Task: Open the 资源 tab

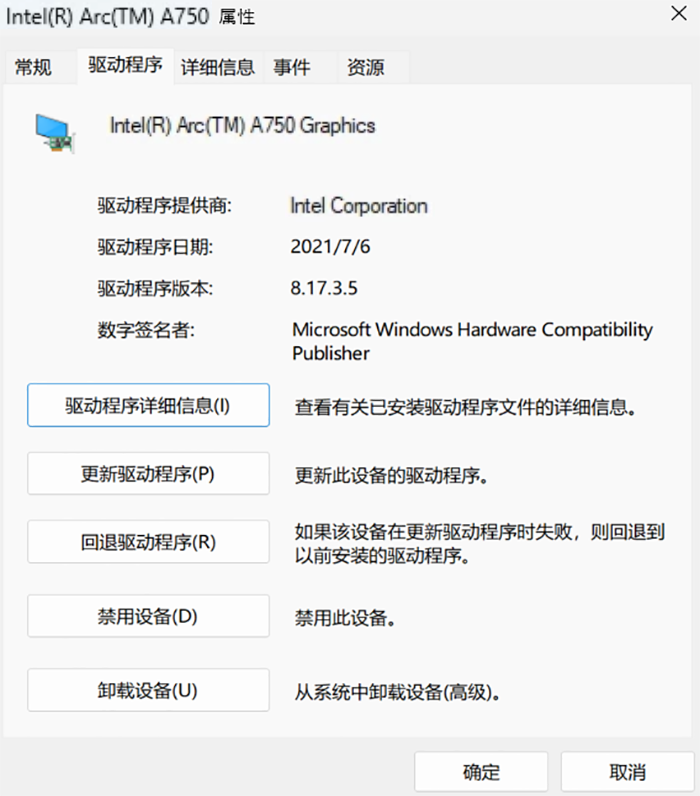Action: (365, 68)
